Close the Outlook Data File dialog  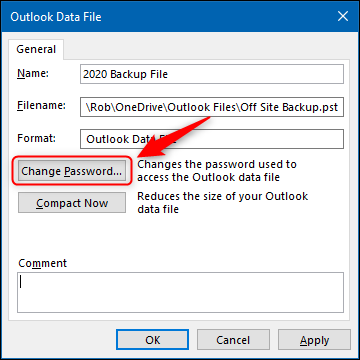pyautogui.click(x=343, y=16)
